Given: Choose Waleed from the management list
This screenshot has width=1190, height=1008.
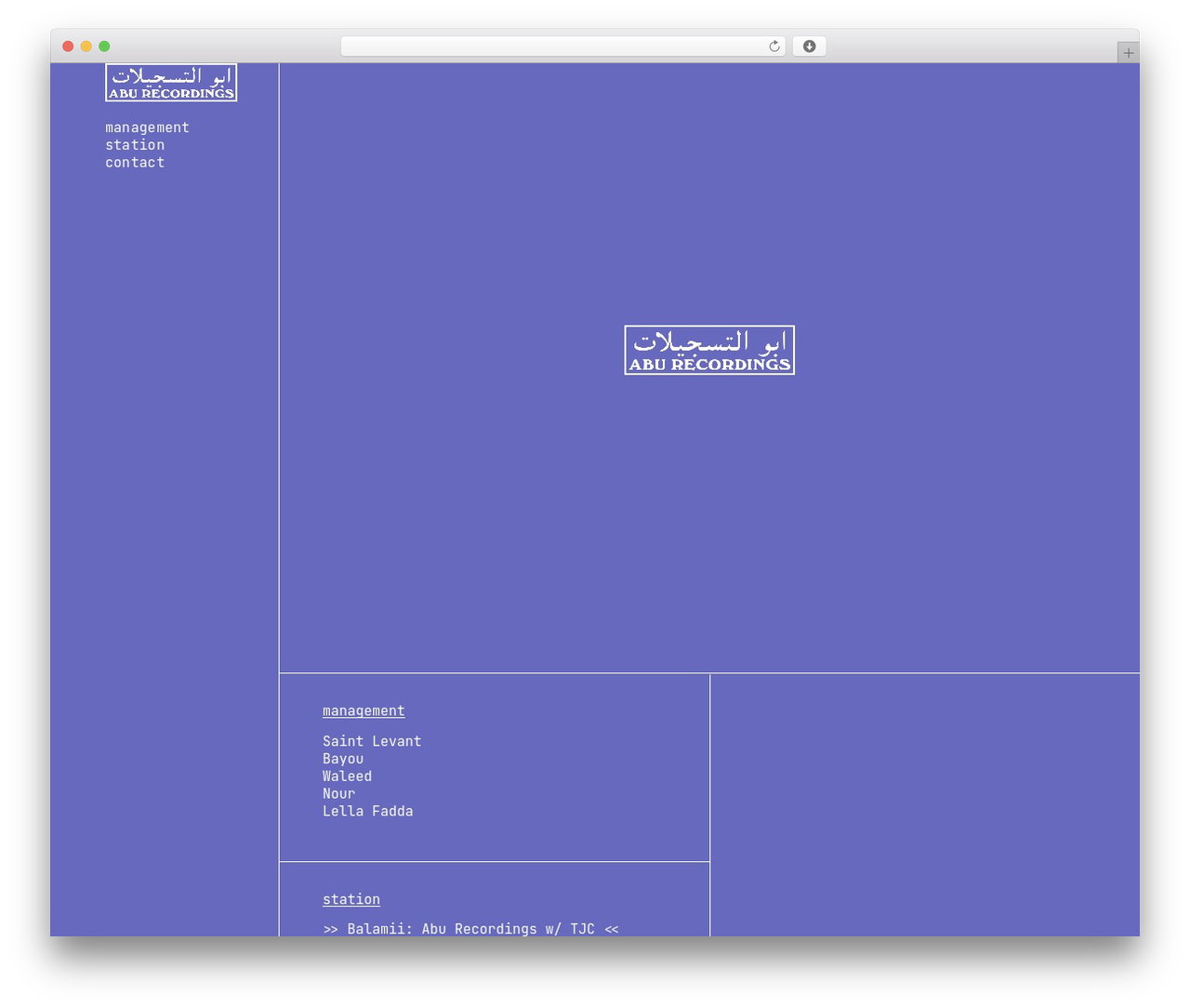Looking at the screenshot, I should [347, 776].
